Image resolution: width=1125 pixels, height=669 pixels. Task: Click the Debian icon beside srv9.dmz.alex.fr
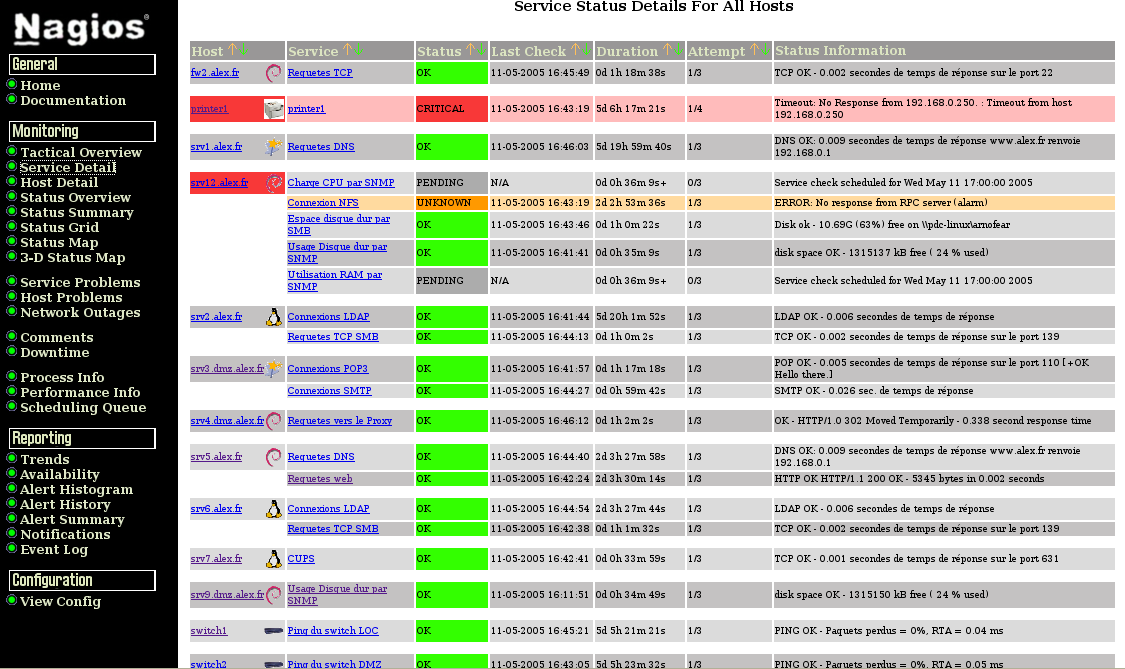(x=273, y=594)
